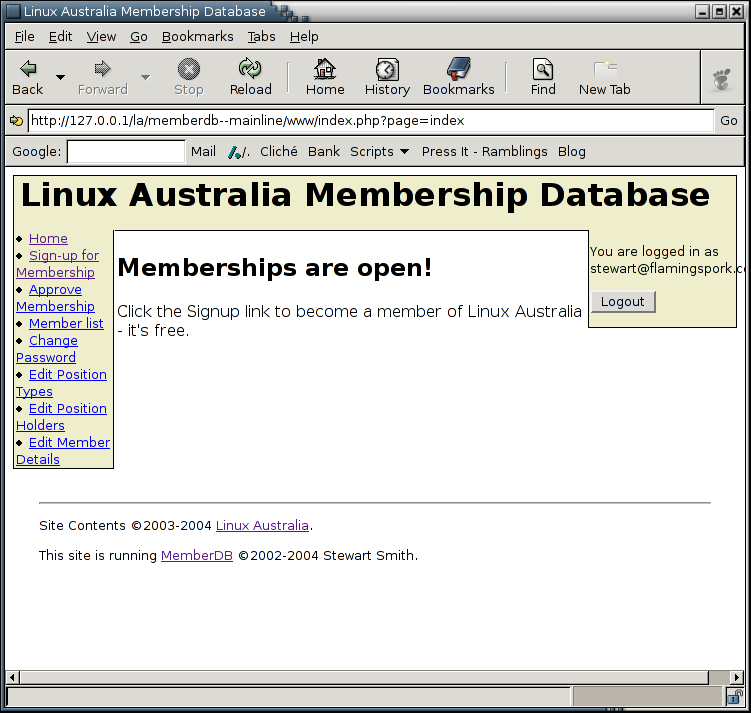This screenshot has width=751, height=713.
Task: Open the Edit menu
Action: pyautogui.click(x=60, y=36)
